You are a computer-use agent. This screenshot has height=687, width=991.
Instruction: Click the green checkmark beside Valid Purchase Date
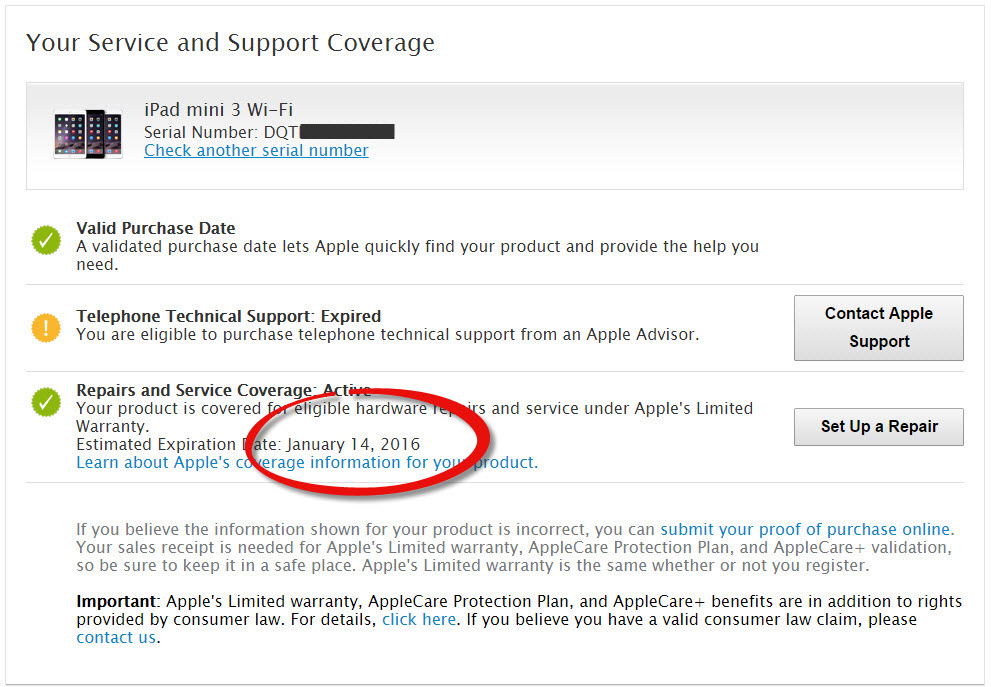[x=46, y=240]
